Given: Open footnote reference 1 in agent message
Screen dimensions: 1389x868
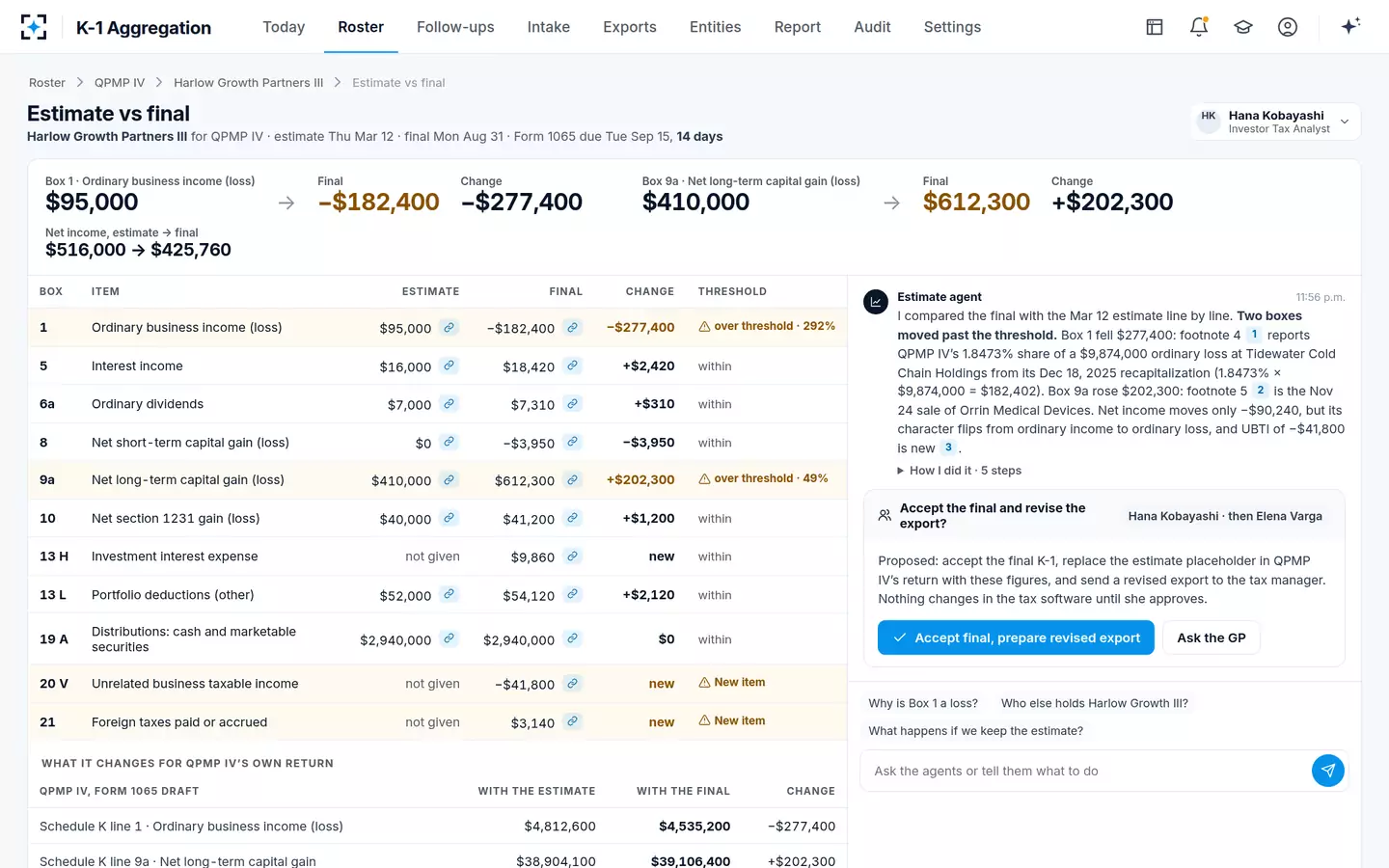Looking at the screenshot, I should tap(1254, 335).
